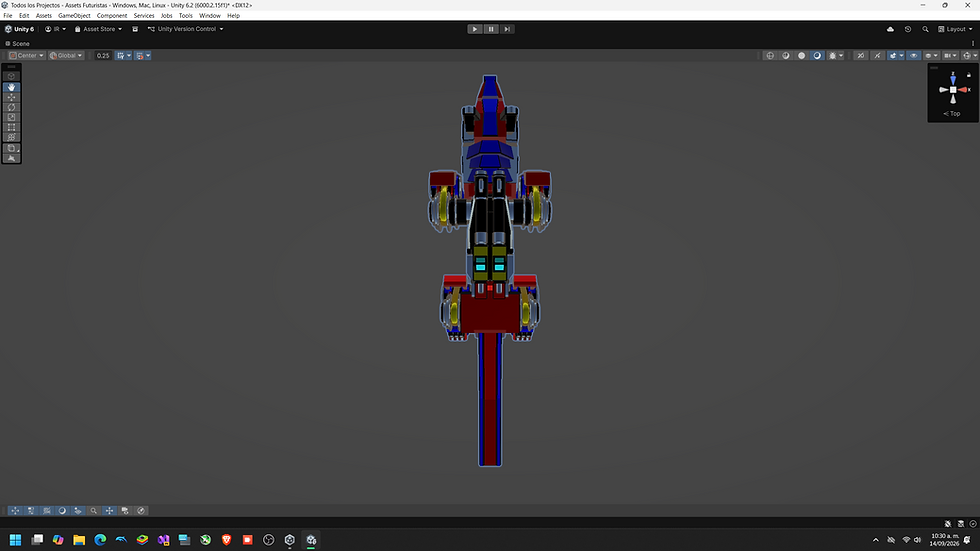Toggle snap increment button

140,56
